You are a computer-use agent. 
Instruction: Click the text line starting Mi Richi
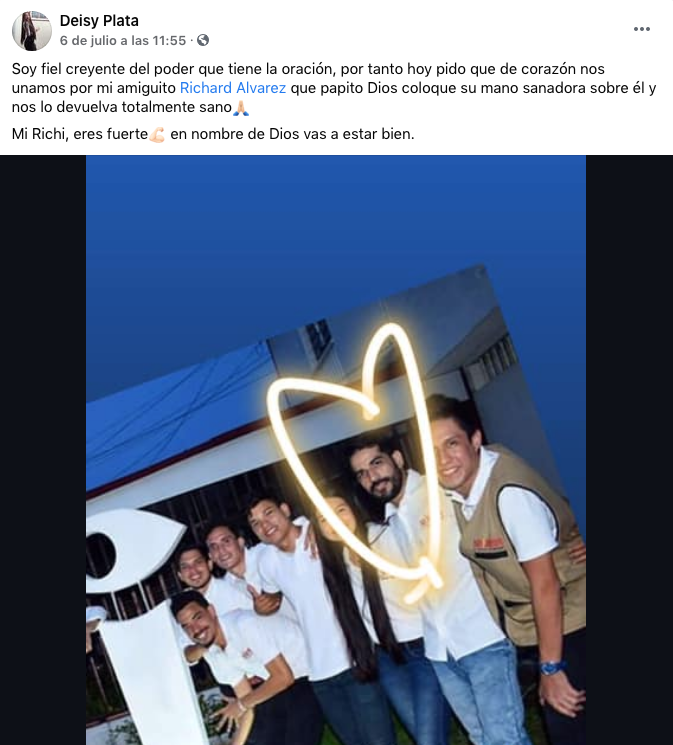click(213, 134)
